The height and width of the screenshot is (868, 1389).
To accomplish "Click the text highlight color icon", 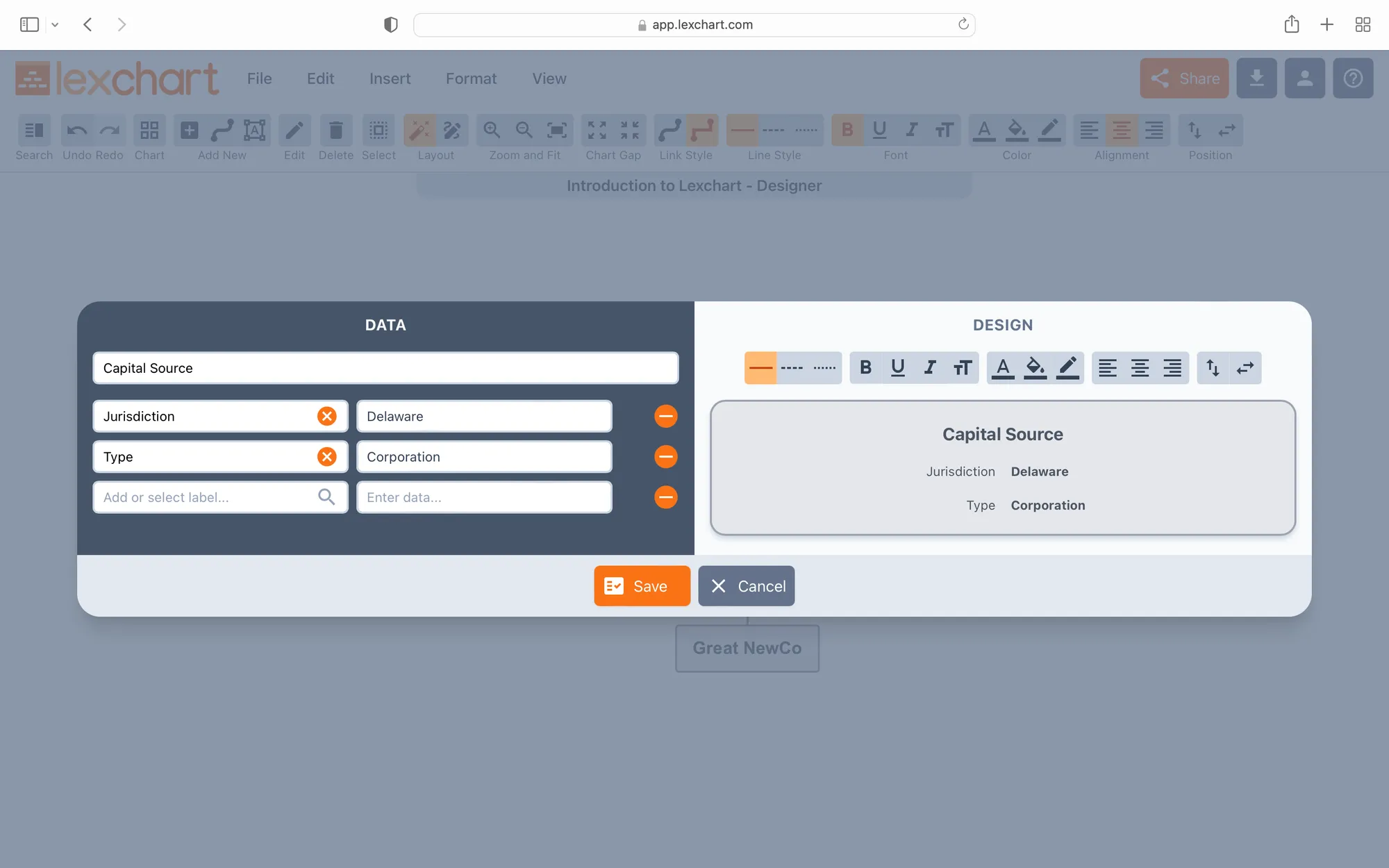I will click(x=1034, y=368).
